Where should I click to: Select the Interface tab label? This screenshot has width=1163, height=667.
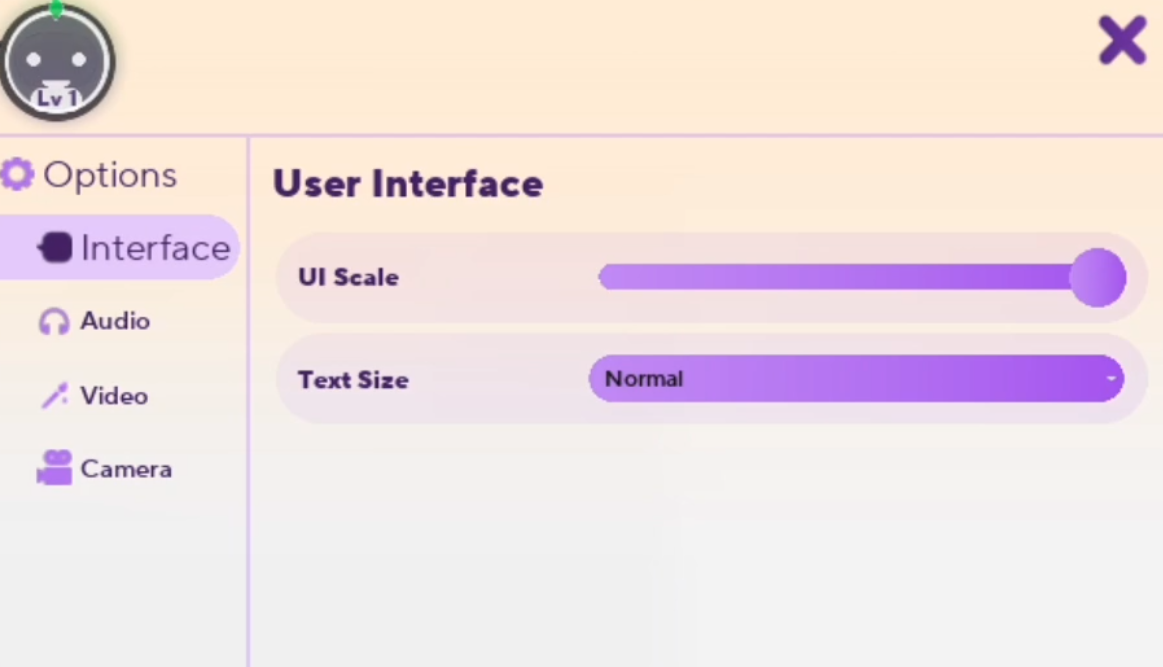155,248
